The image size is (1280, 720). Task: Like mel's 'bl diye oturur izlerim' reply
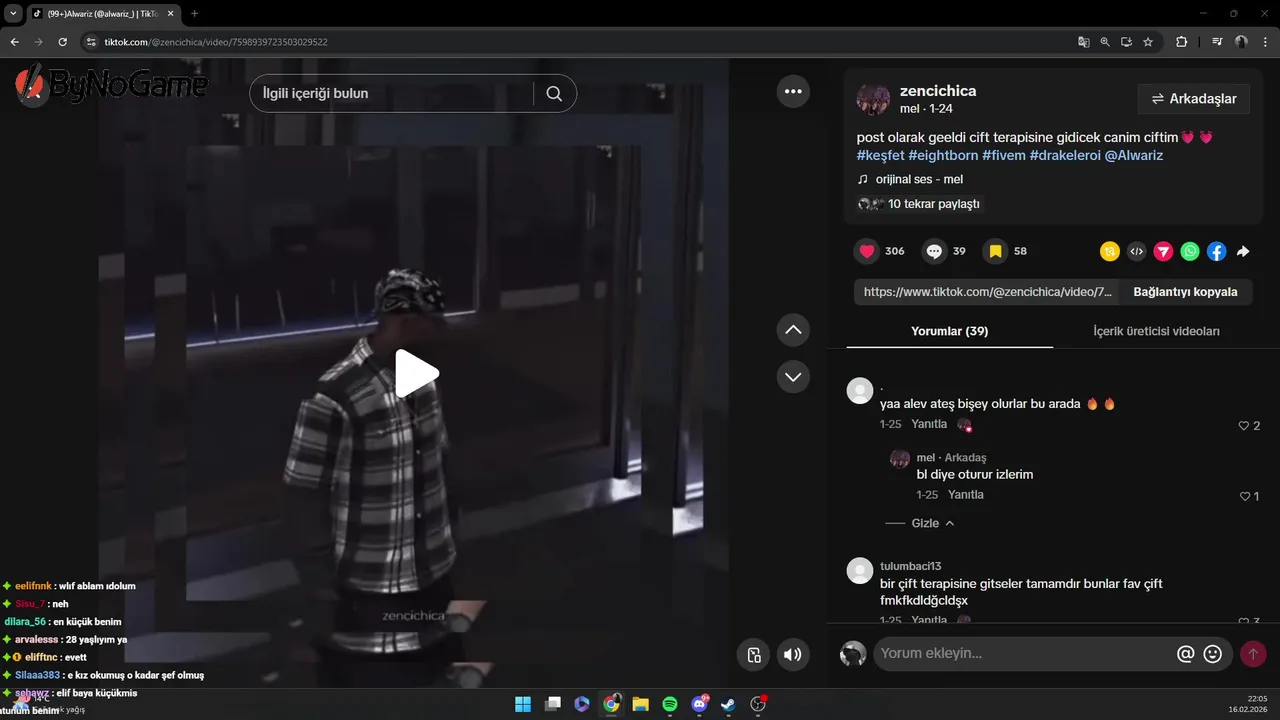pyautogui.click(x=1244, y=496)
